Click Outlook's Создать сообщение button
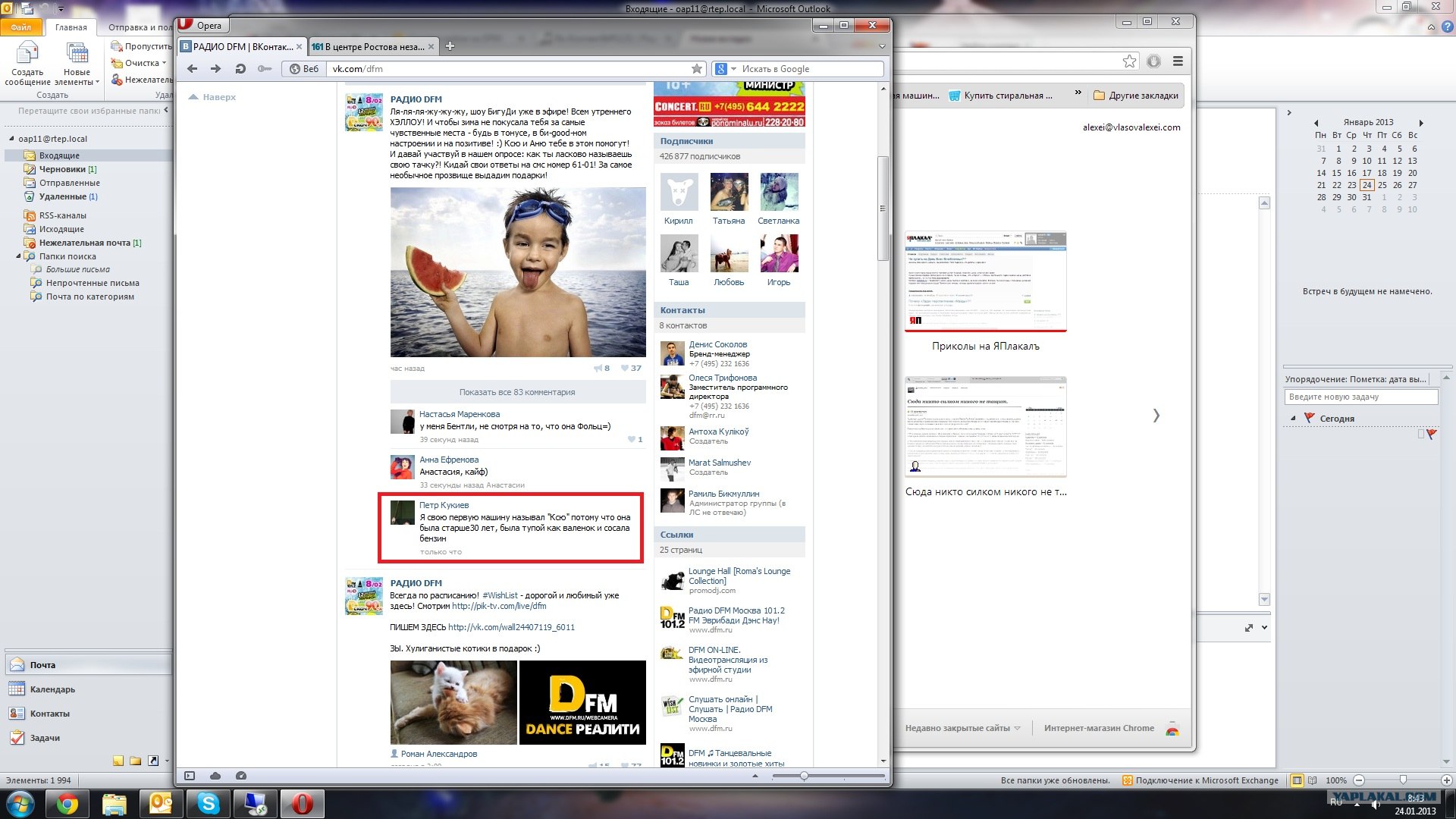The image size is (1456, 819). pos(27,64)
